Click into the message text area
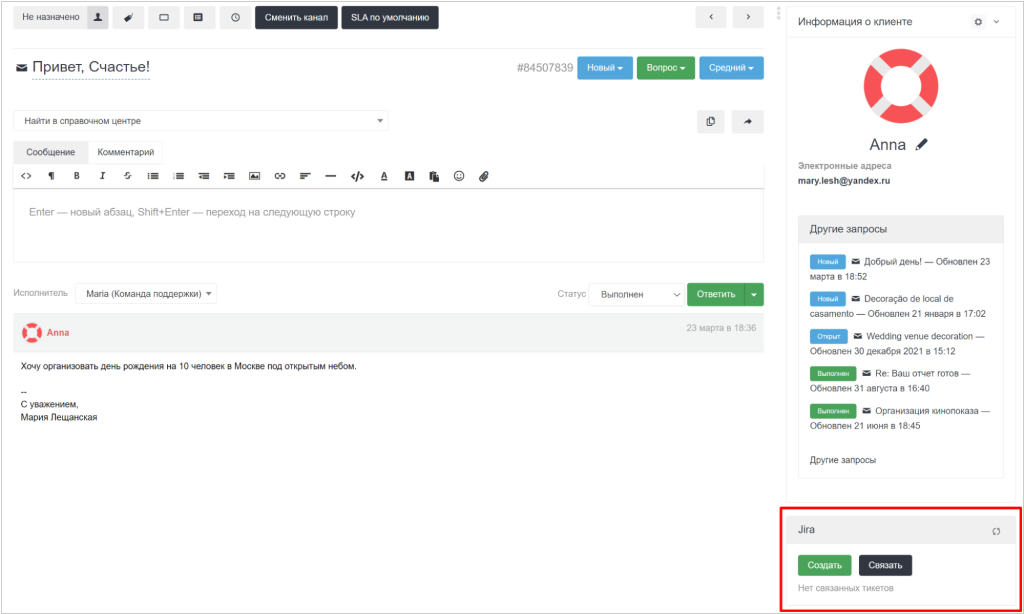The image size is (1024, 614). point(389,226)
